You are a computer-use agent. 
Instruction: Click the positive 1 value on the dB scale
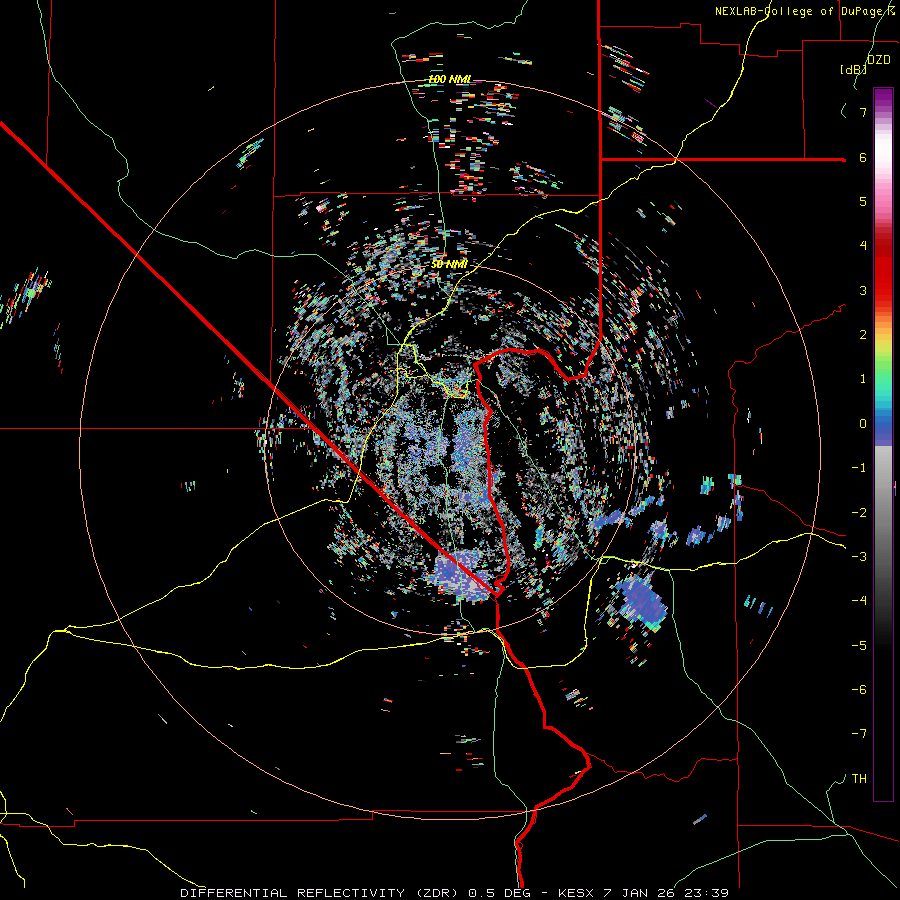pyautogui.click(x=863, y=379)
